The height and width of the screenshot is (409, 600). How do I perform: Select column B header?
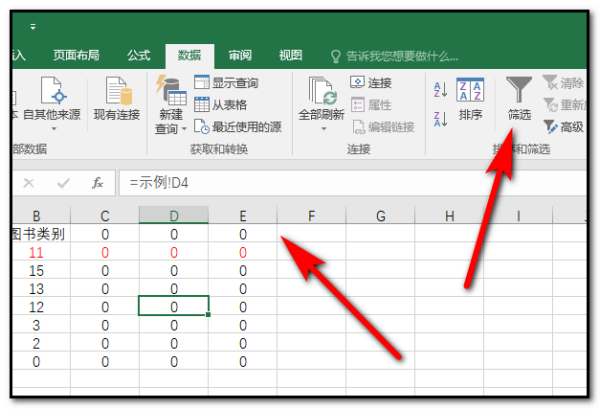tap(41, 216)
